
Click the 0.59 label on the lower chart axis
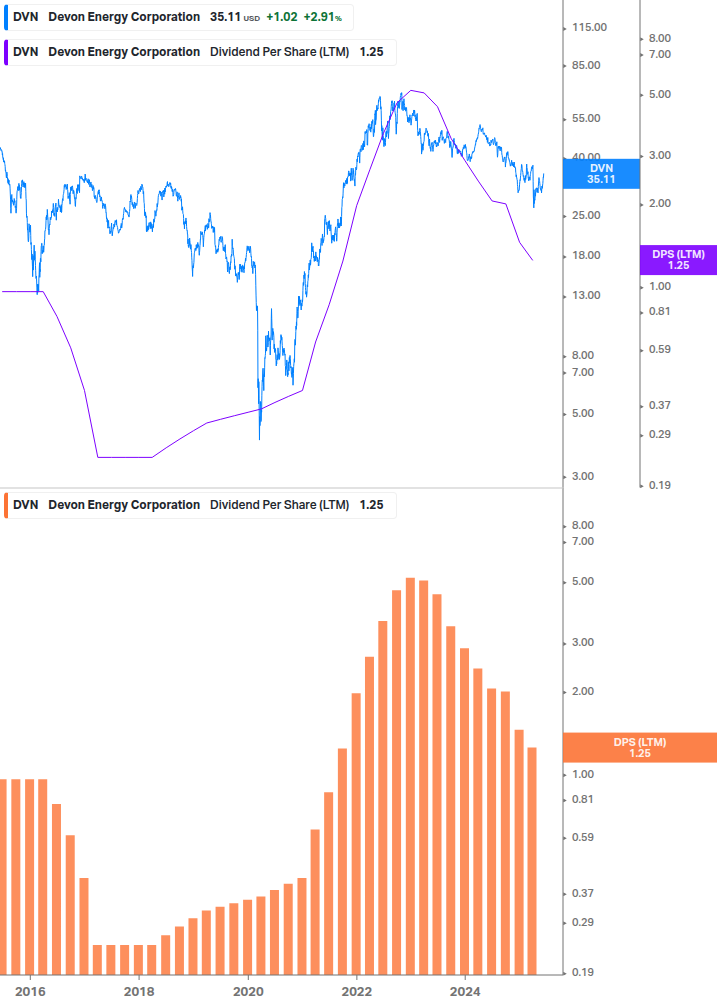tap(583, 838)
